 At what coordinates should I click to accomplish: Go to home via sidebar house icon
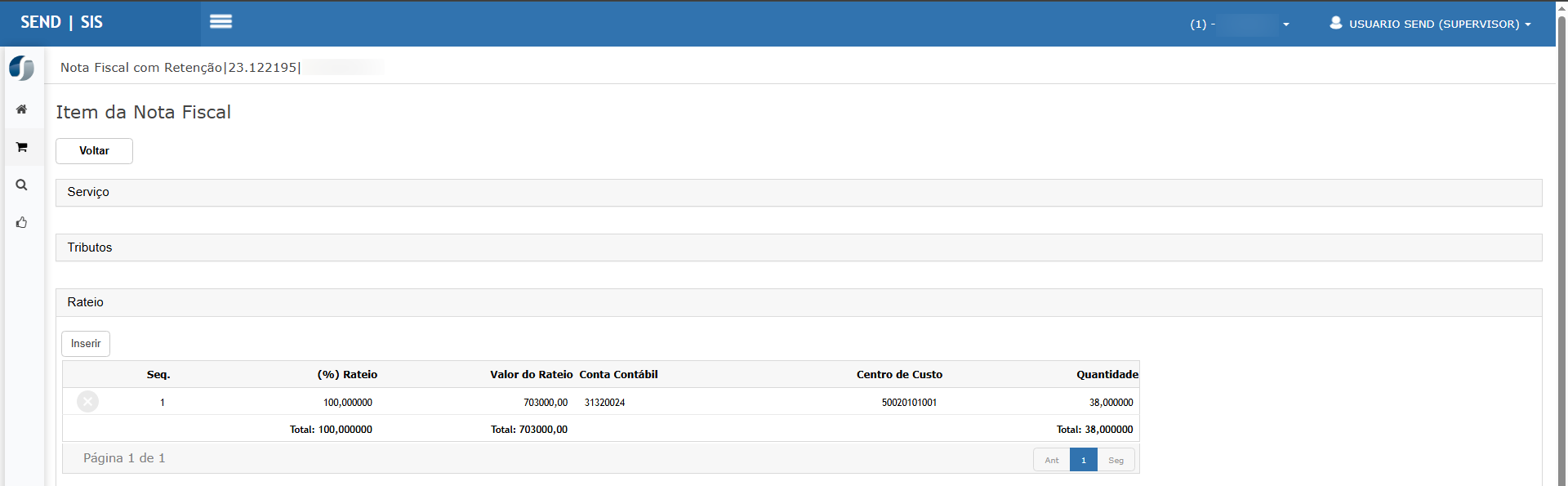tap(22, 109)
